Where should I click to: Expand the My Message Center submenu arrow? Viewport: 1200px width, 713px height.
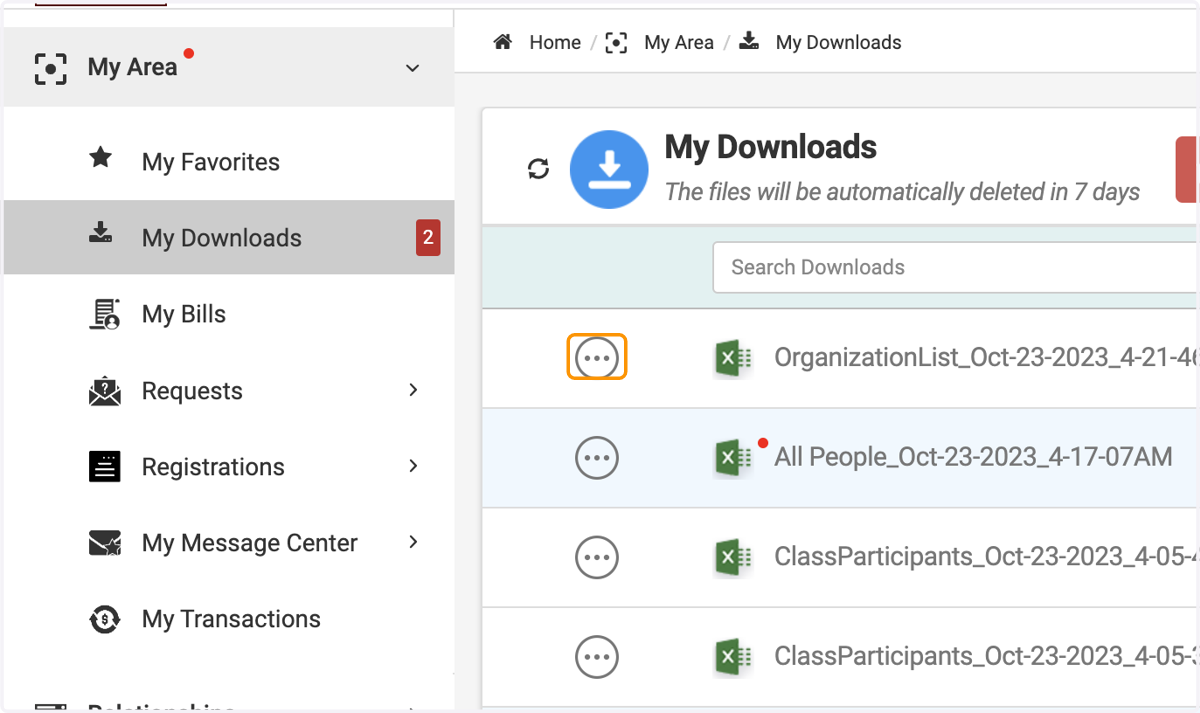[x=413, y=541]
